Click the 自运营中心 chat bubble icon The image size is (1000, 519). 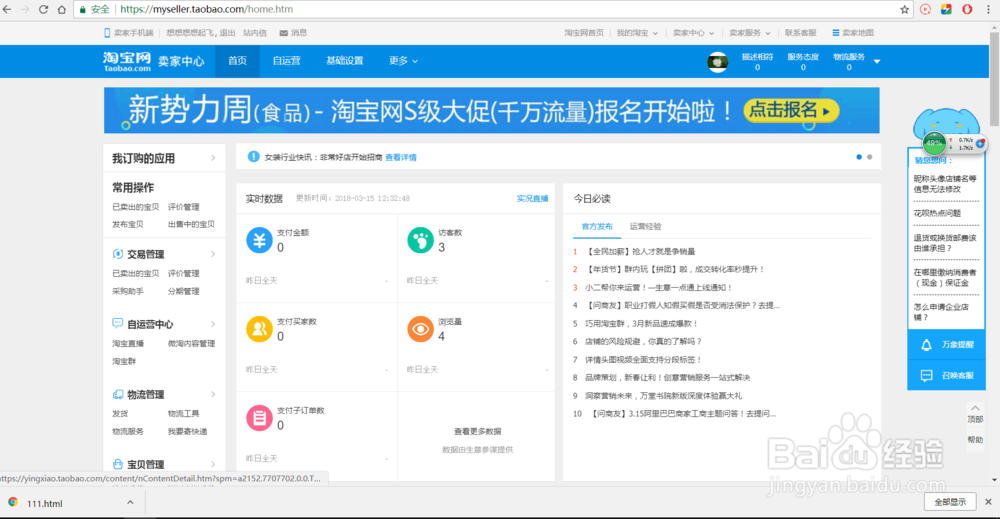(x=117, y=323)
